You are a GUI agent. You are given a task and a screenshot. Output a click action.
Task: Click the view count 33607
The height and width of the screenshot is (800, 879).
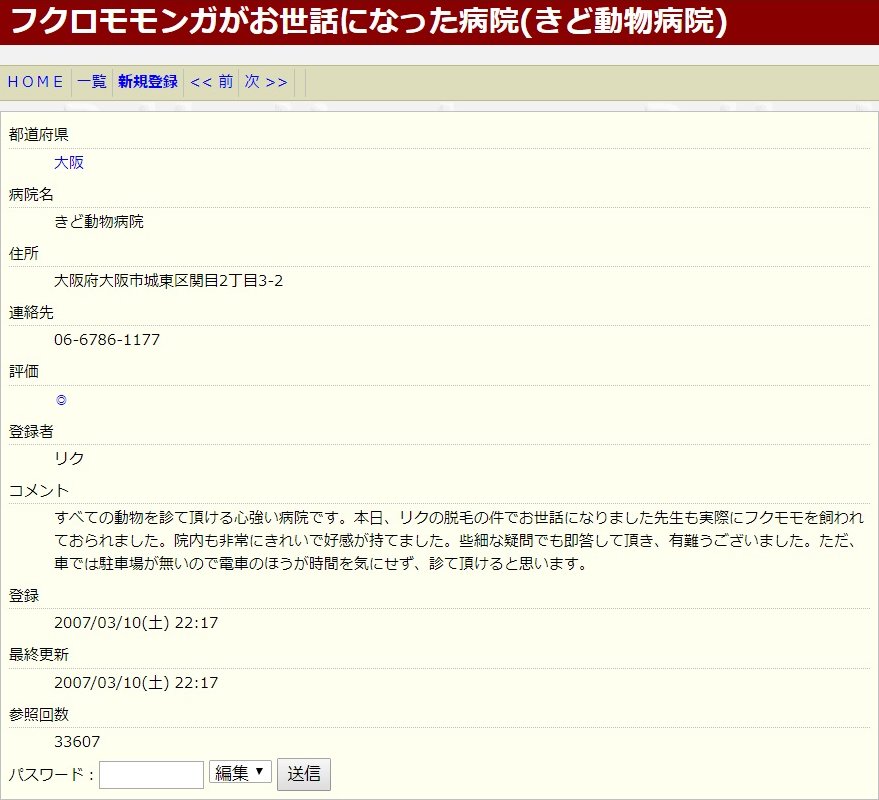click(77, 742)
